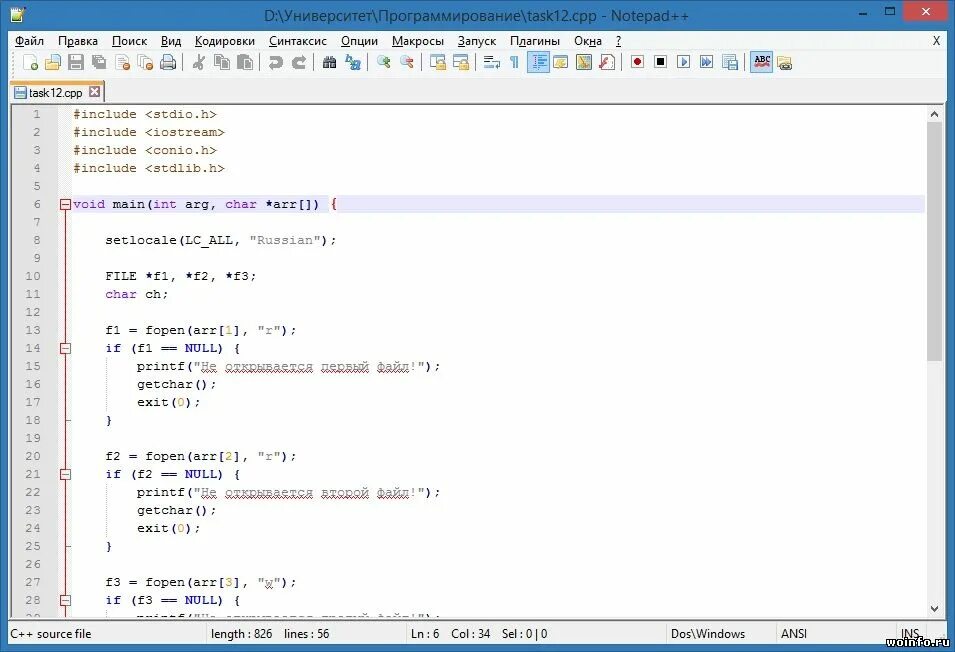Click the 'Ln : 6 Col : 34' status entry

click(x=450, y=634)
